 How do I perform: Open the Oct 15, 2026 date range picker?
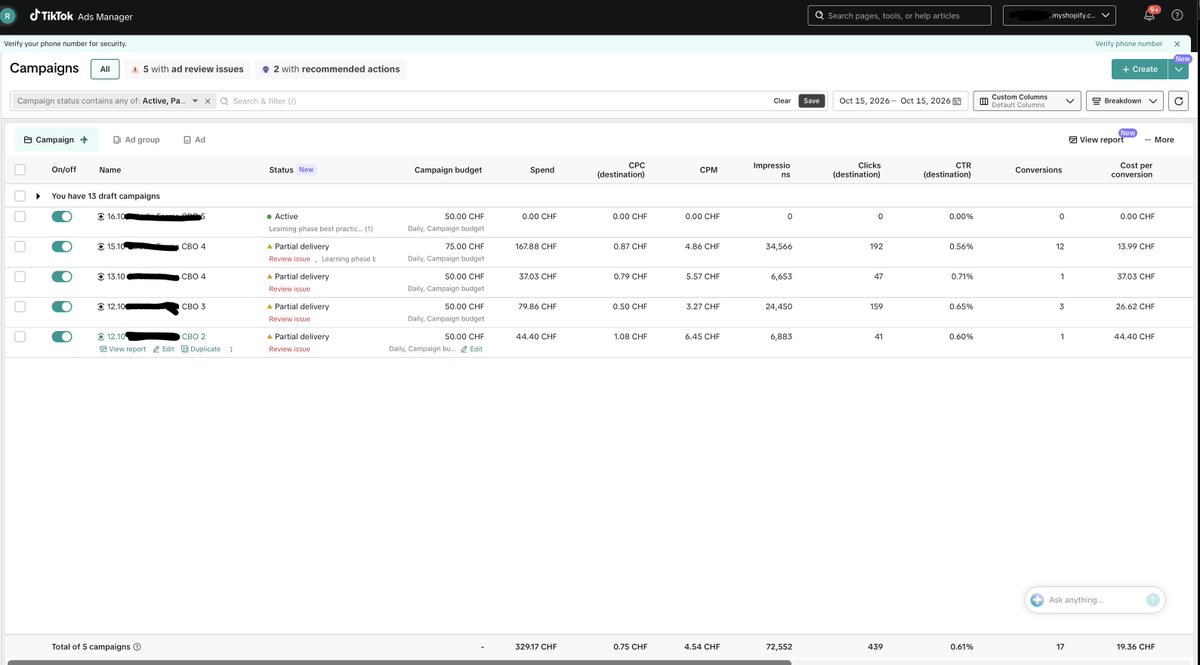[x=900, y=101]
